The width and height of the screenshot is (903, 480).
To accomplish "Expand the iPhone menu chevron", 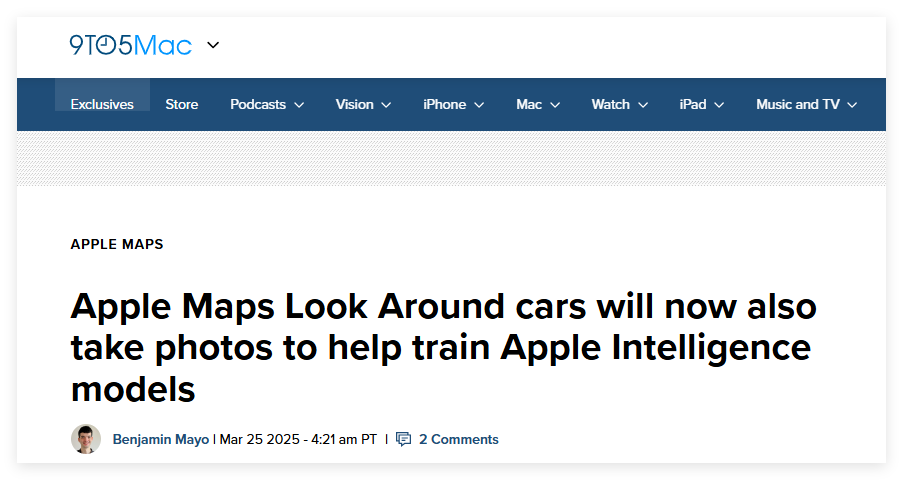I will 479,105.
